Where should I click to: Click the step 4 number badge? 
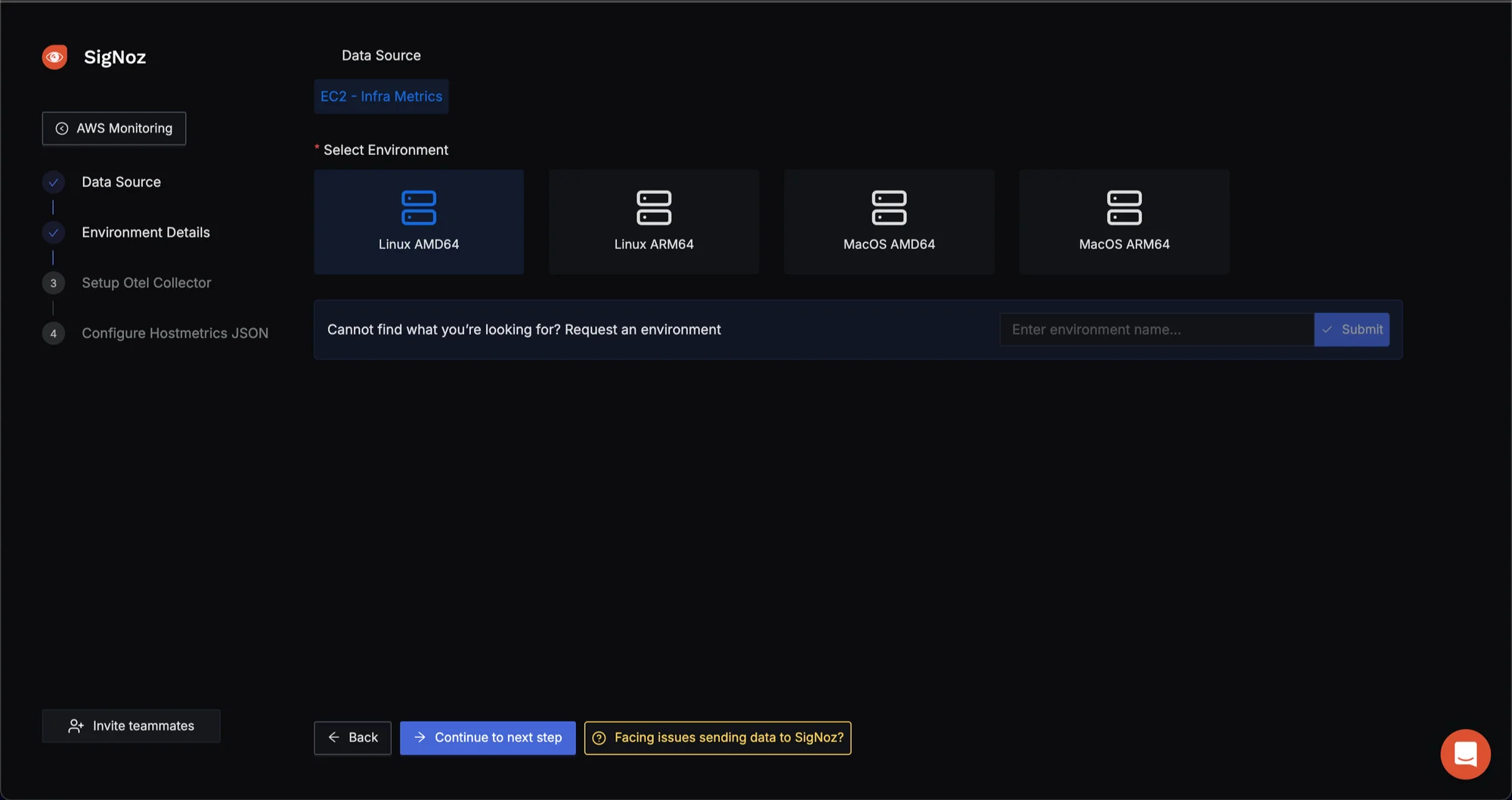(x=53, y=333)
